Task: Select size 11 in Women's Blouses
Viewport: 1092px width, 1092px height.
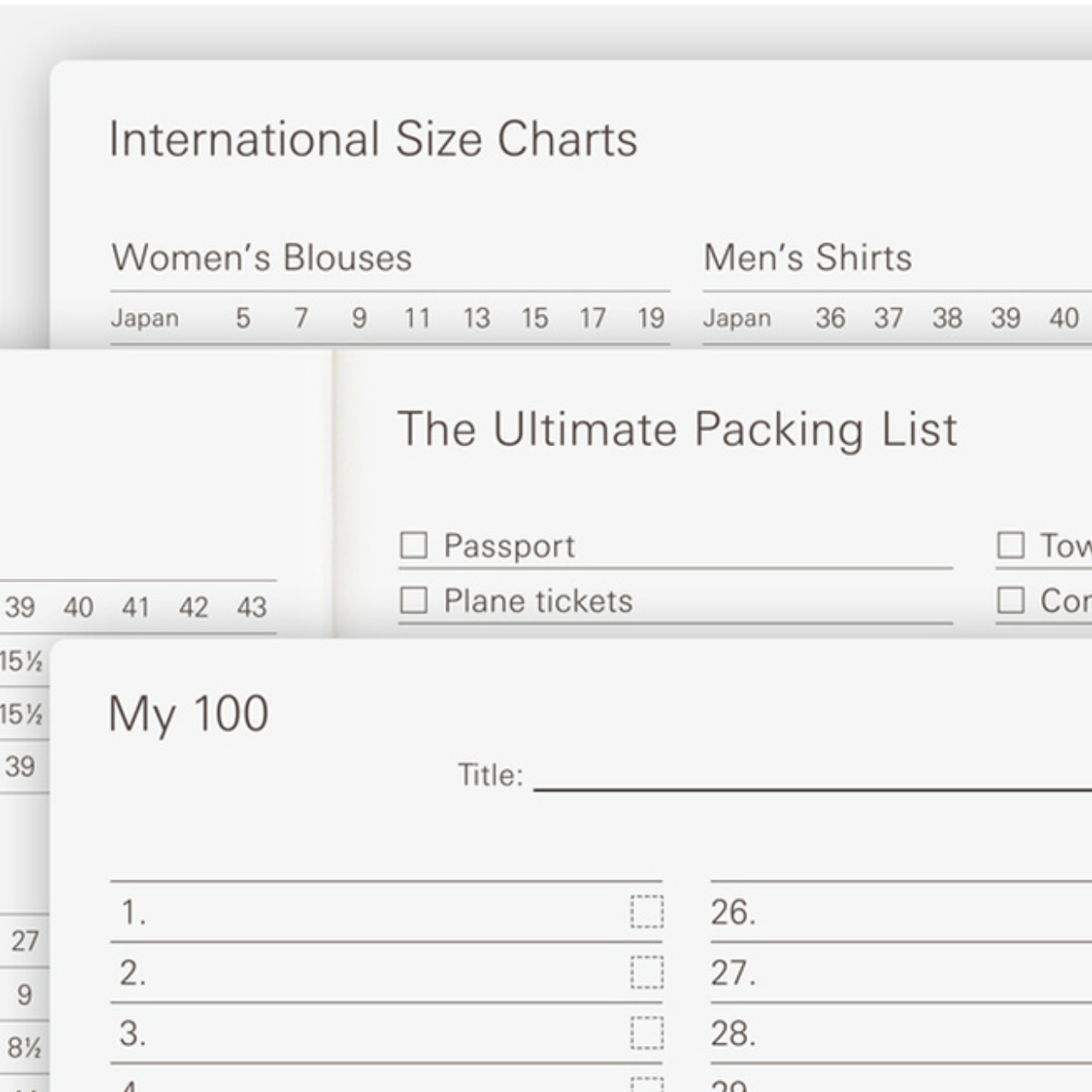Action: (x=417, y=319)
